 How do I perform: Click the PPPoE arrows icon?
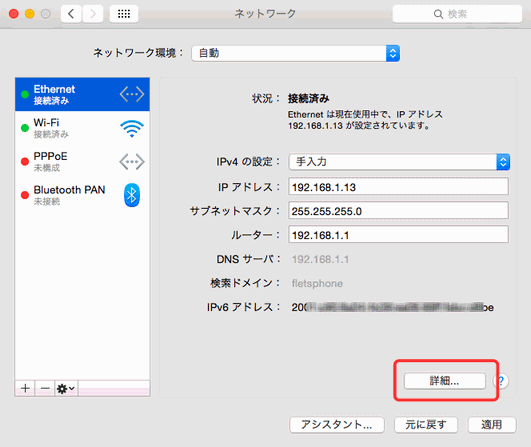(132, 162)
